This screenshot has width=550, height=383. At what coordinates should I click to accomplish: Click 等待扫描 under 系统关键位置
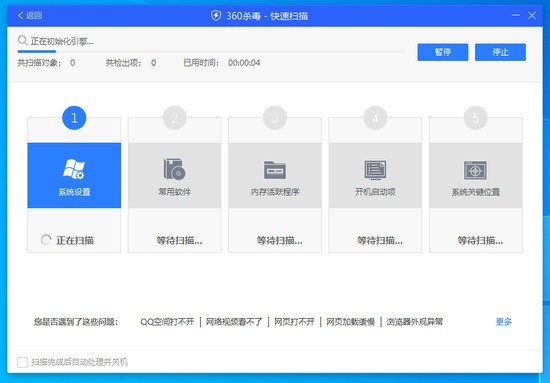click(x=480, y=241)
